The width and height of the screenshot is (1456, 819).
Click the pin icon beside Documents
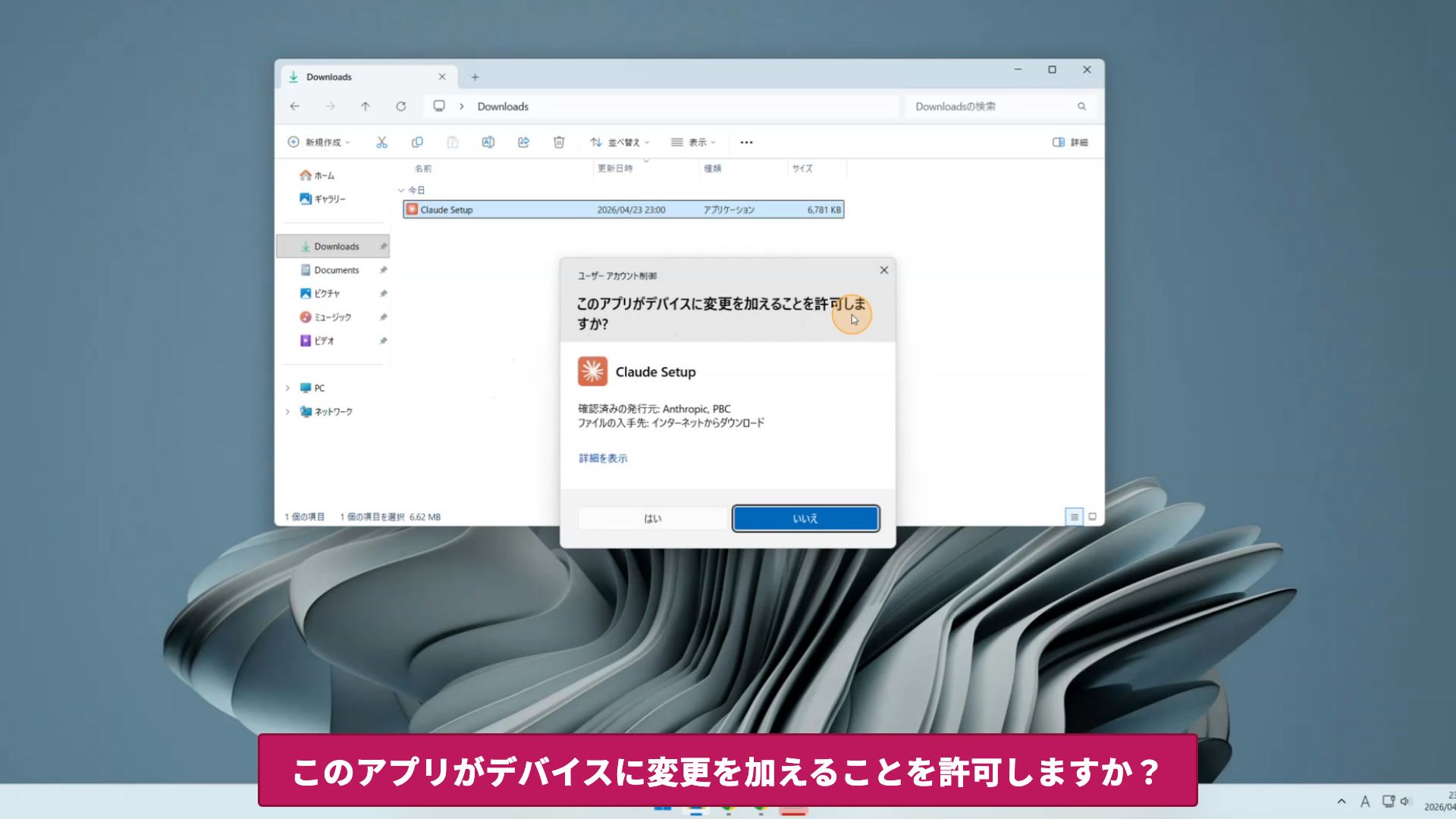pyautogui.click(x=383, y=270)
